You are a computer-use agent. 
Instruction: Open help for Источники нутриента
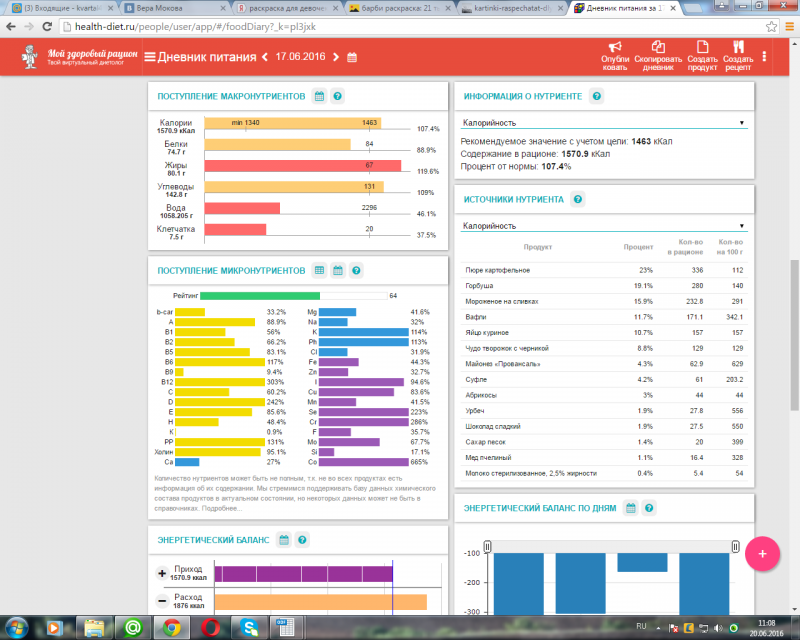pos(578,199)
